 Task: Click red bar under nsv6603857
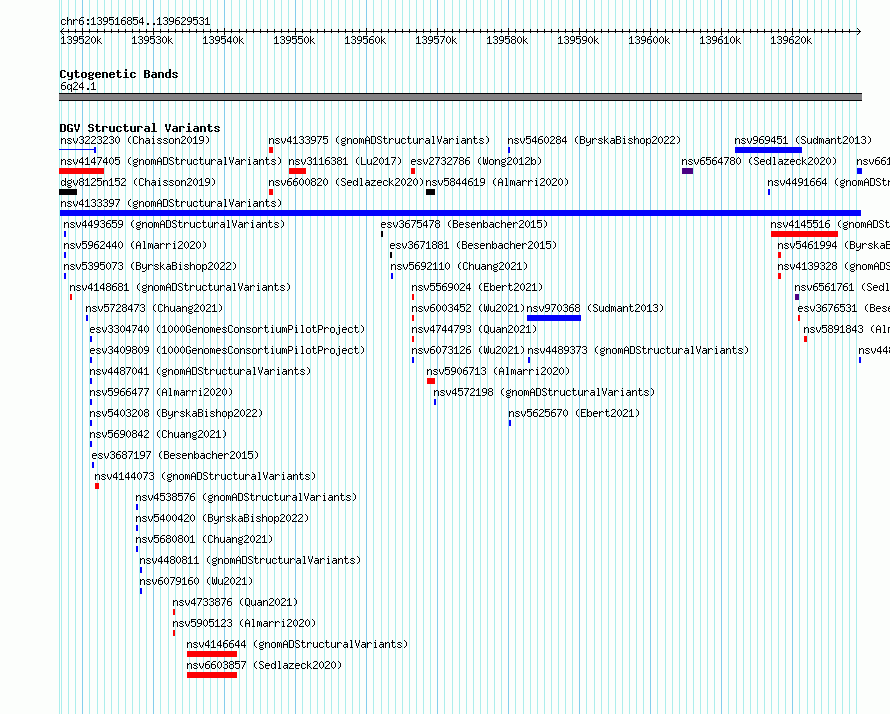click(x=212, y=675)
